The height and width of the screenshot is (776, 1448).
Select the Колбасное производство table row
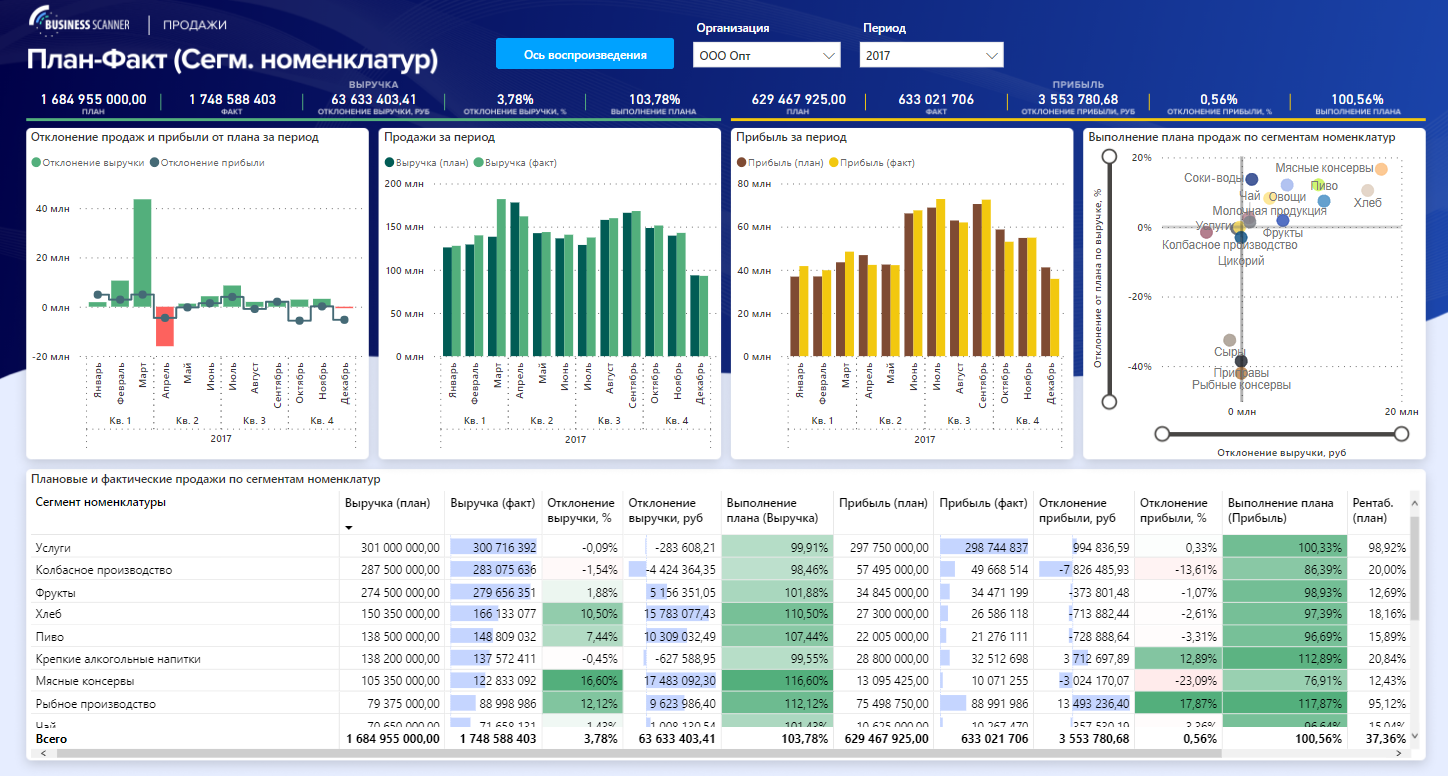(719, 569)
